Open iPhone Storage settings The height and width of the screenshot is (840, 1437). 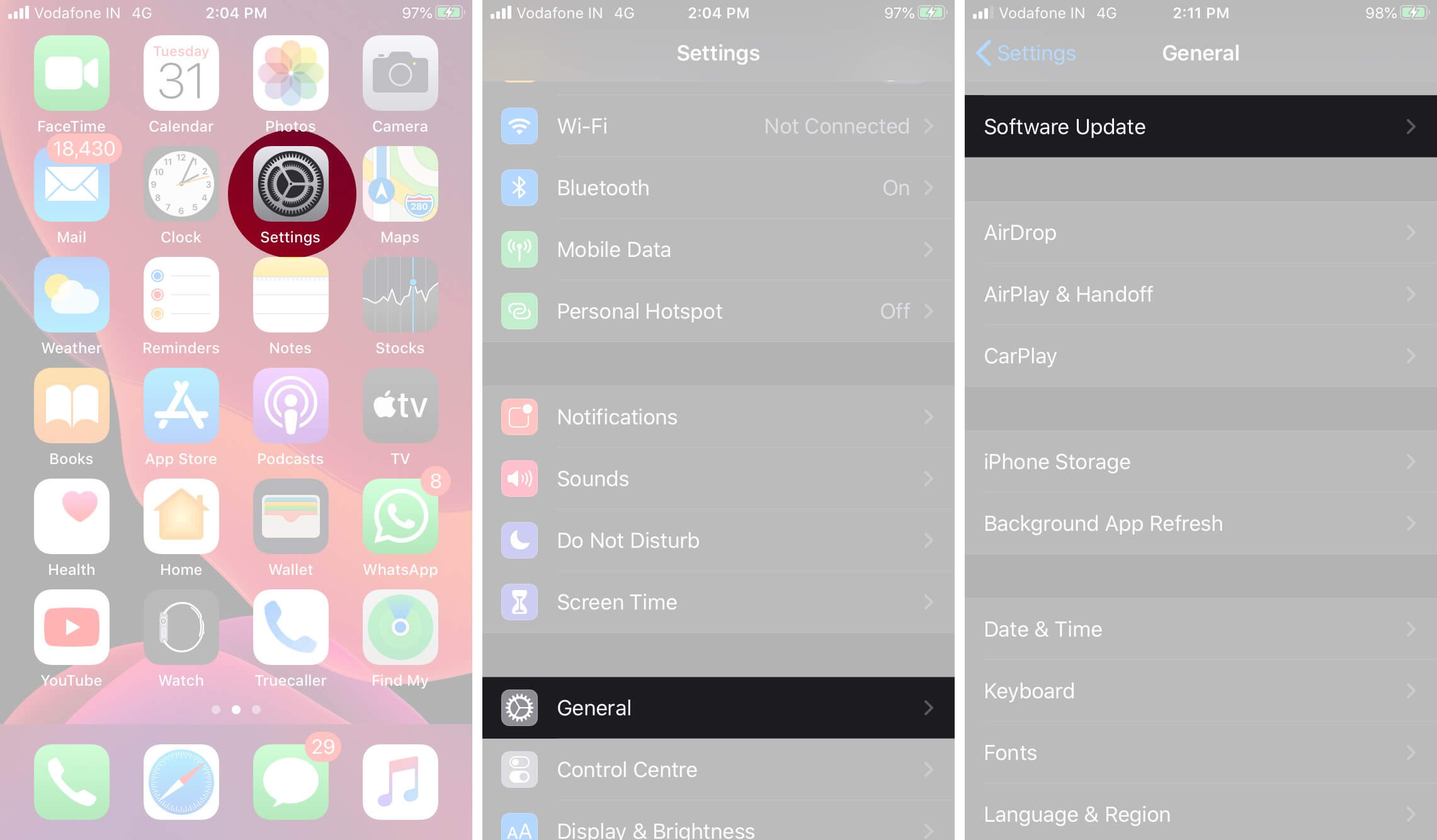click(1196, 461)
